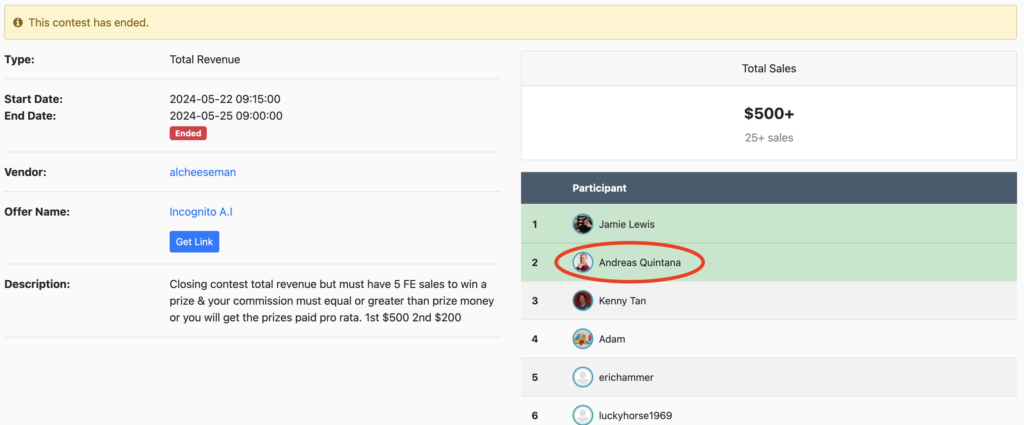
Task: Select Kenny Tan's avatar image
Action: point(582,301)
